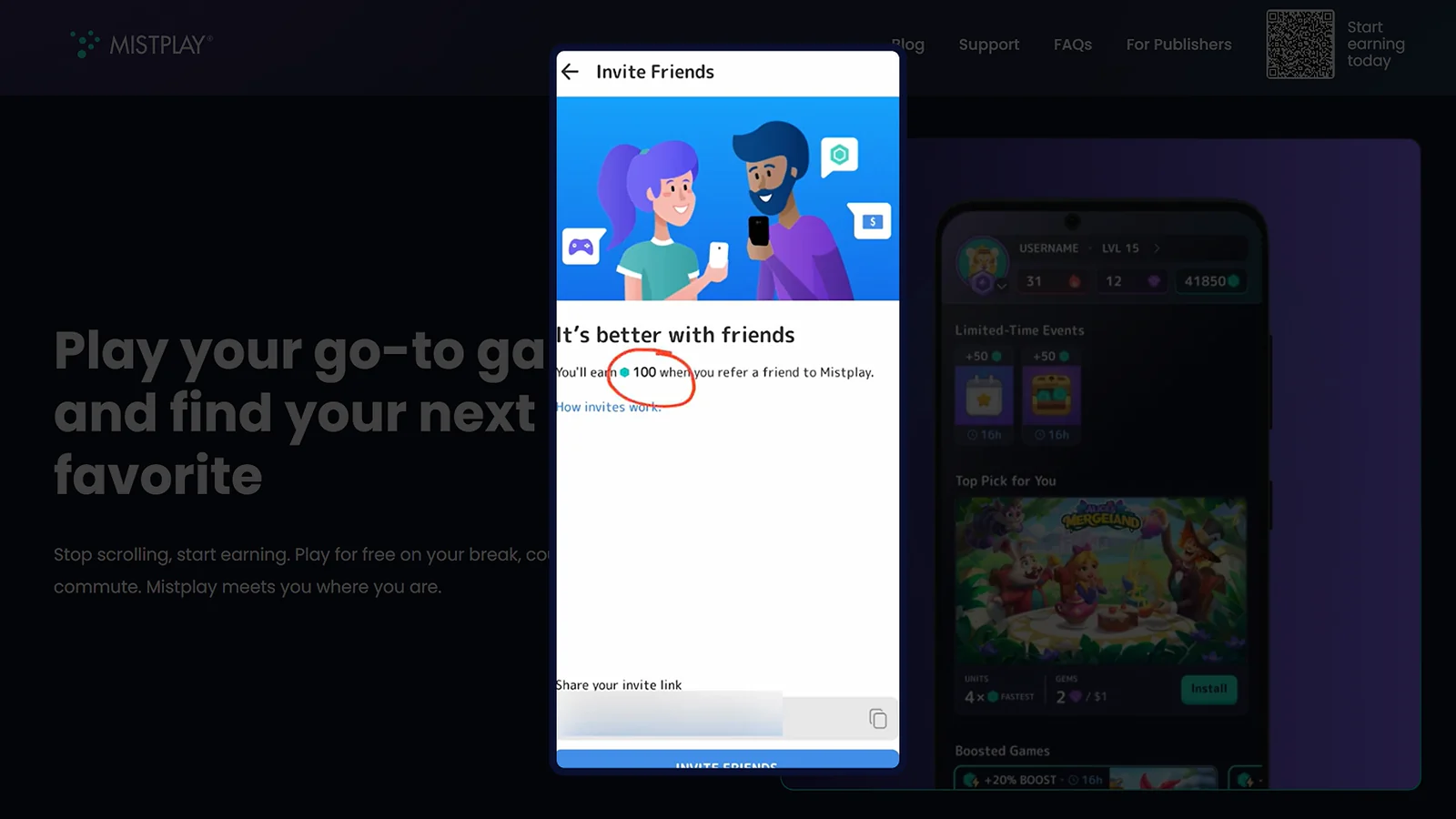Click the QR code image
The width and height of the screenshot is (1456, 819).
[x=1300, y=44]
